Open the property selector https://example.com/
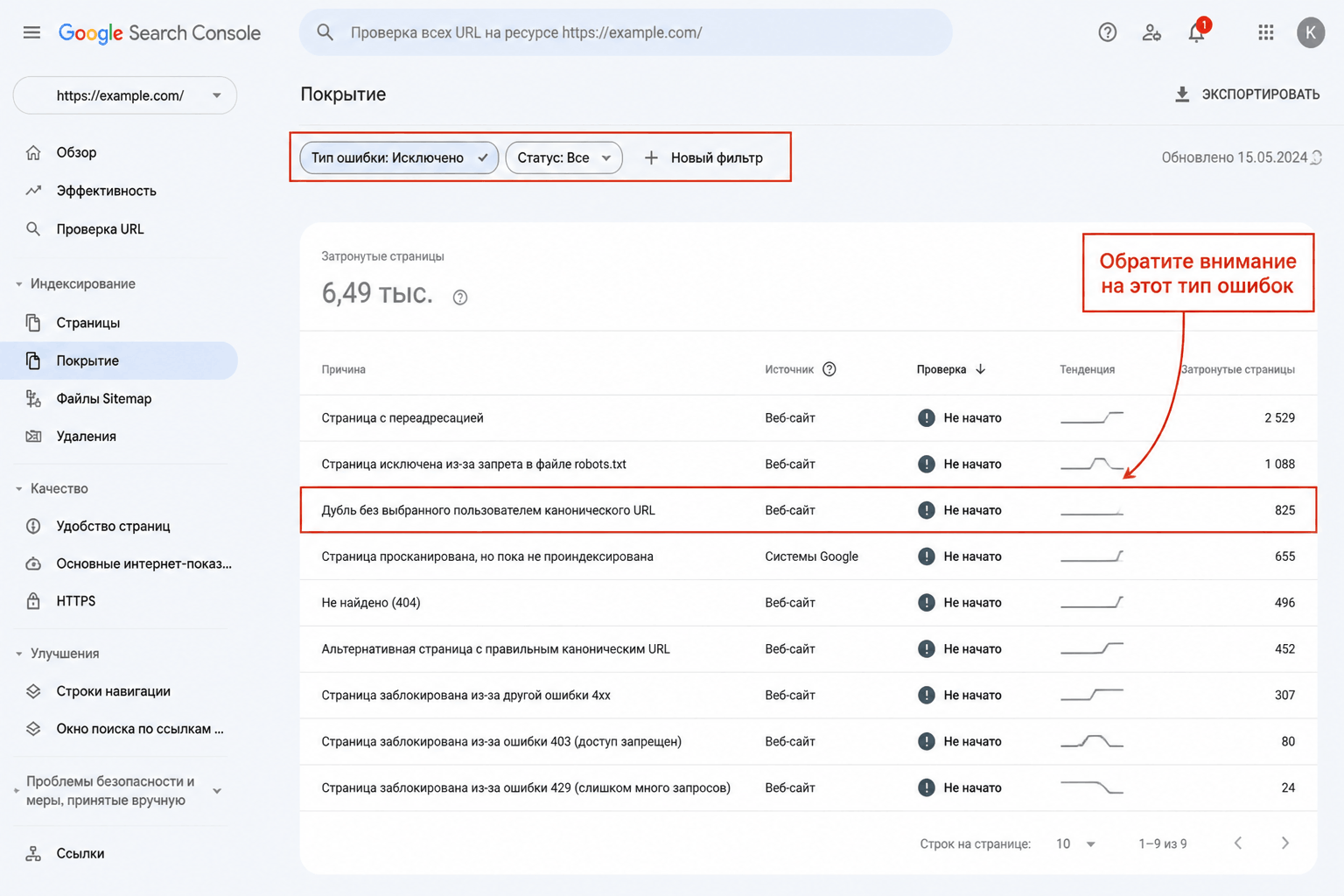This screenshot has height=896, width=1344. point(125,95)
